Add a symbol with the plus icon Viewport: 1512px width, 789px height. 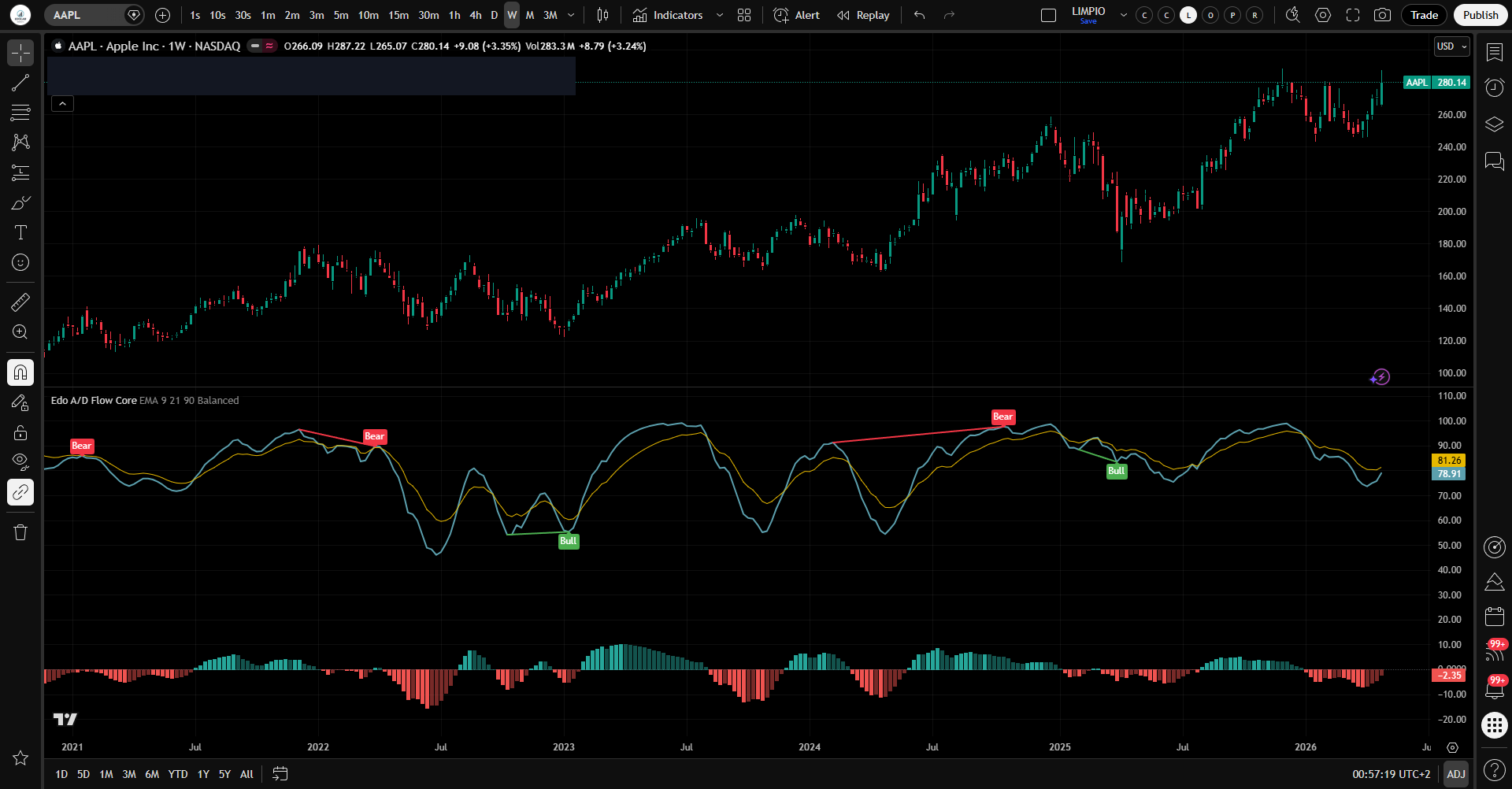[162, 15]
